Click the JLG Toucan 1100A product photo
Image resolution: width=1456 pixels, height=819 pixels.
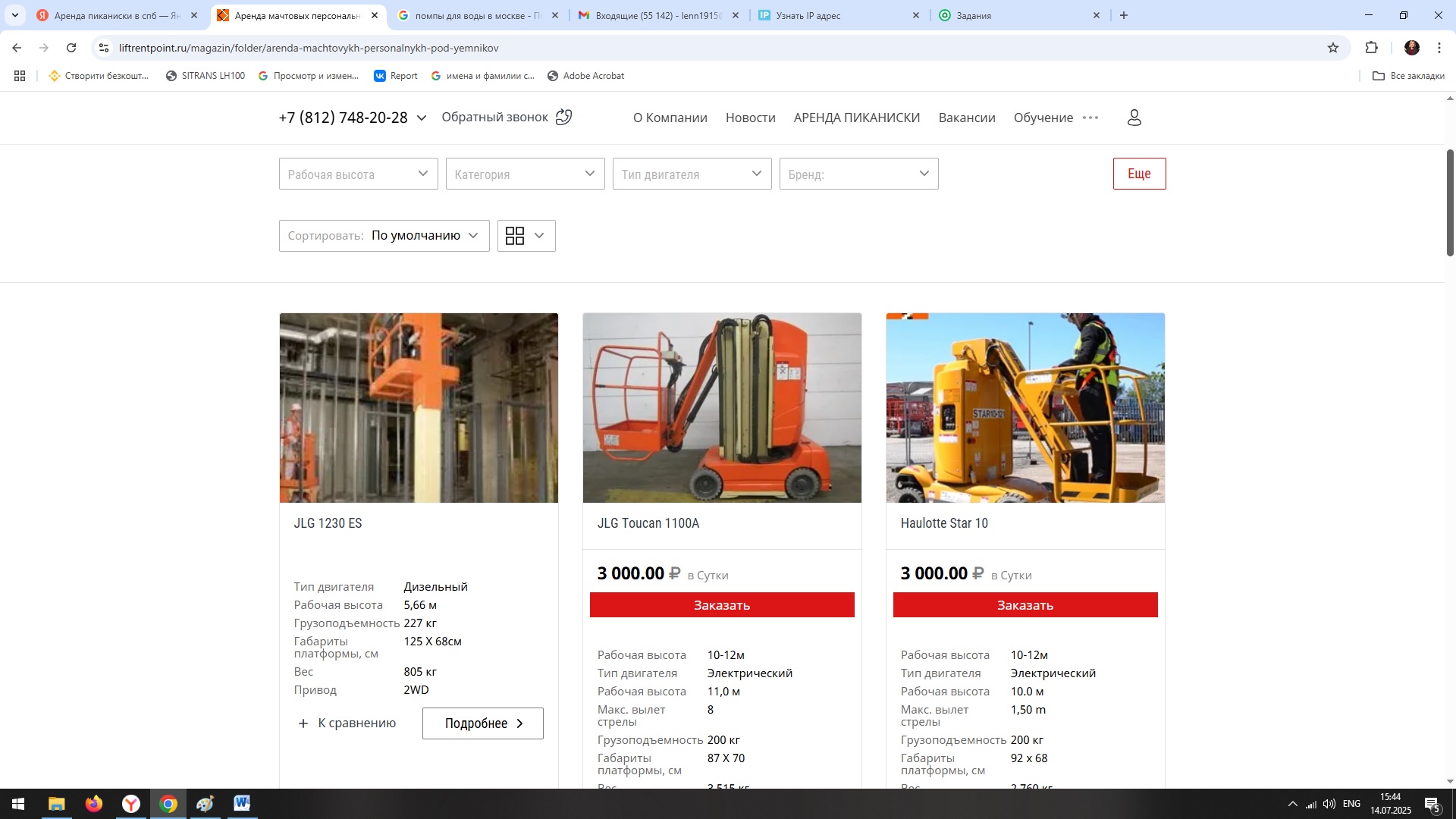point(722,408)
